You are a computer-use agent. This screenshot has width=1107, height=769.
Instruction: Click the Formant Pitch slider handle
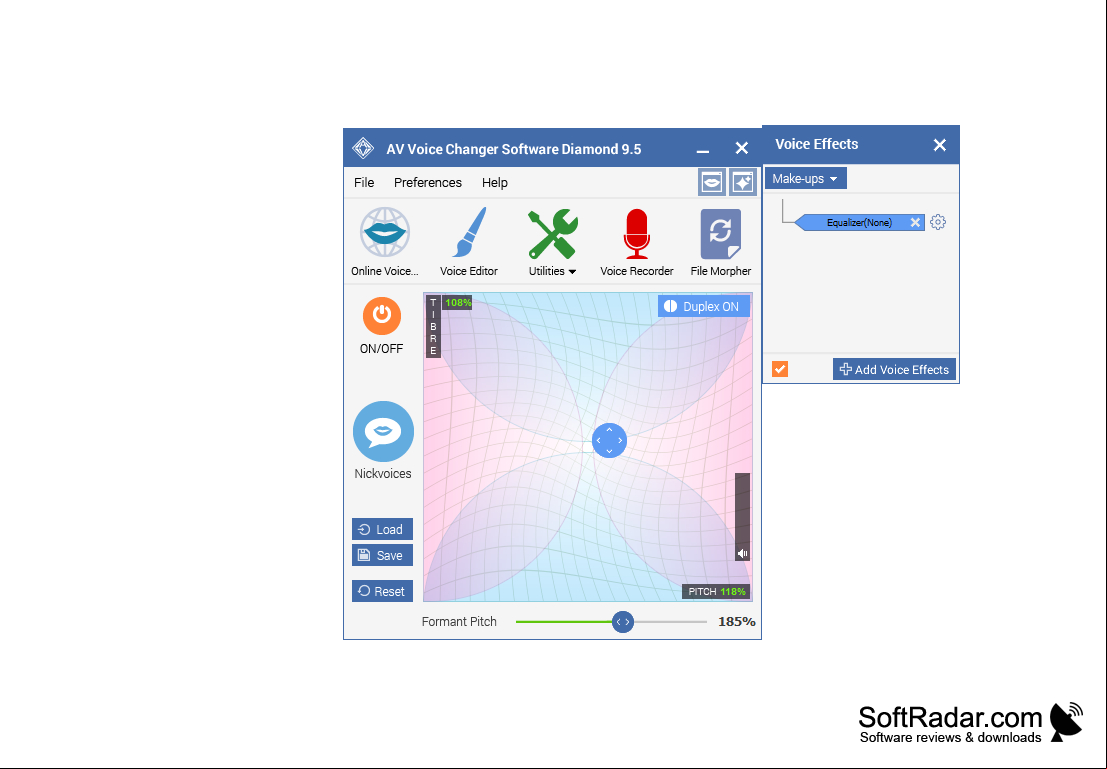pyautogui.click(x=623, y=622)
